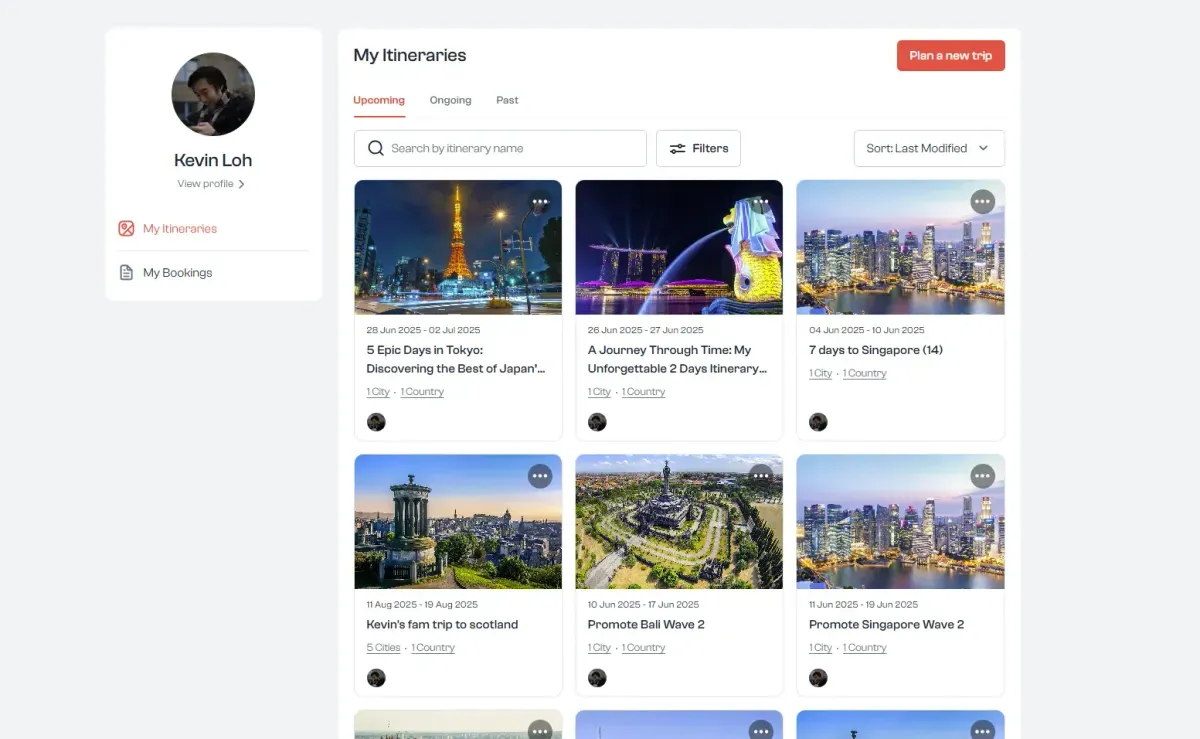Open options menu on Tokyo itinerary card
This screenshot has width=1200, height=739.
(540, 202)
